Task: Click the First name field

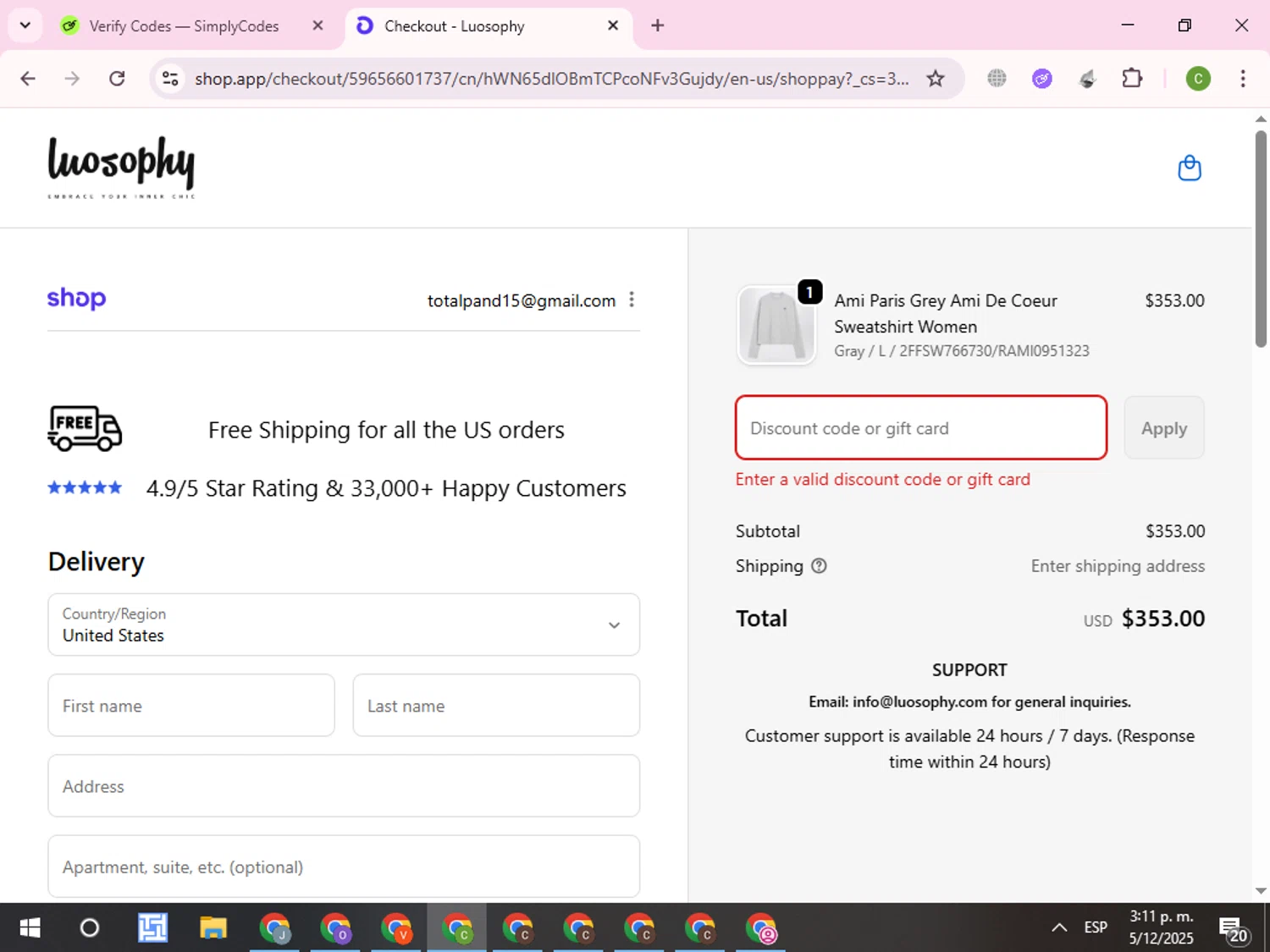Action: point(191,706)
